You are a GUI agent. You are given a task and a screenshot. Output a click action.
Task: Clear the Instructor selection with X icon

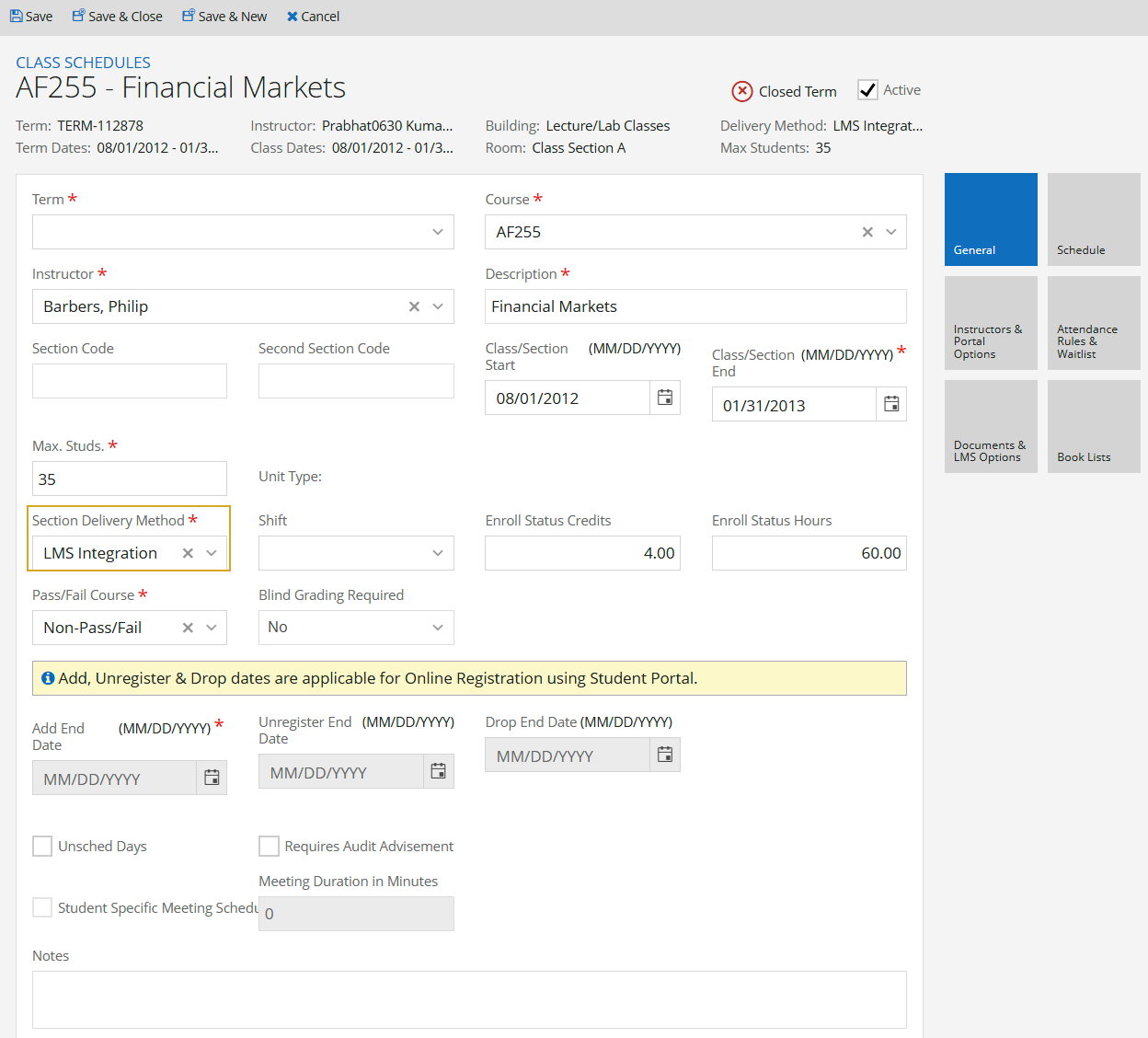click(414, 306)
